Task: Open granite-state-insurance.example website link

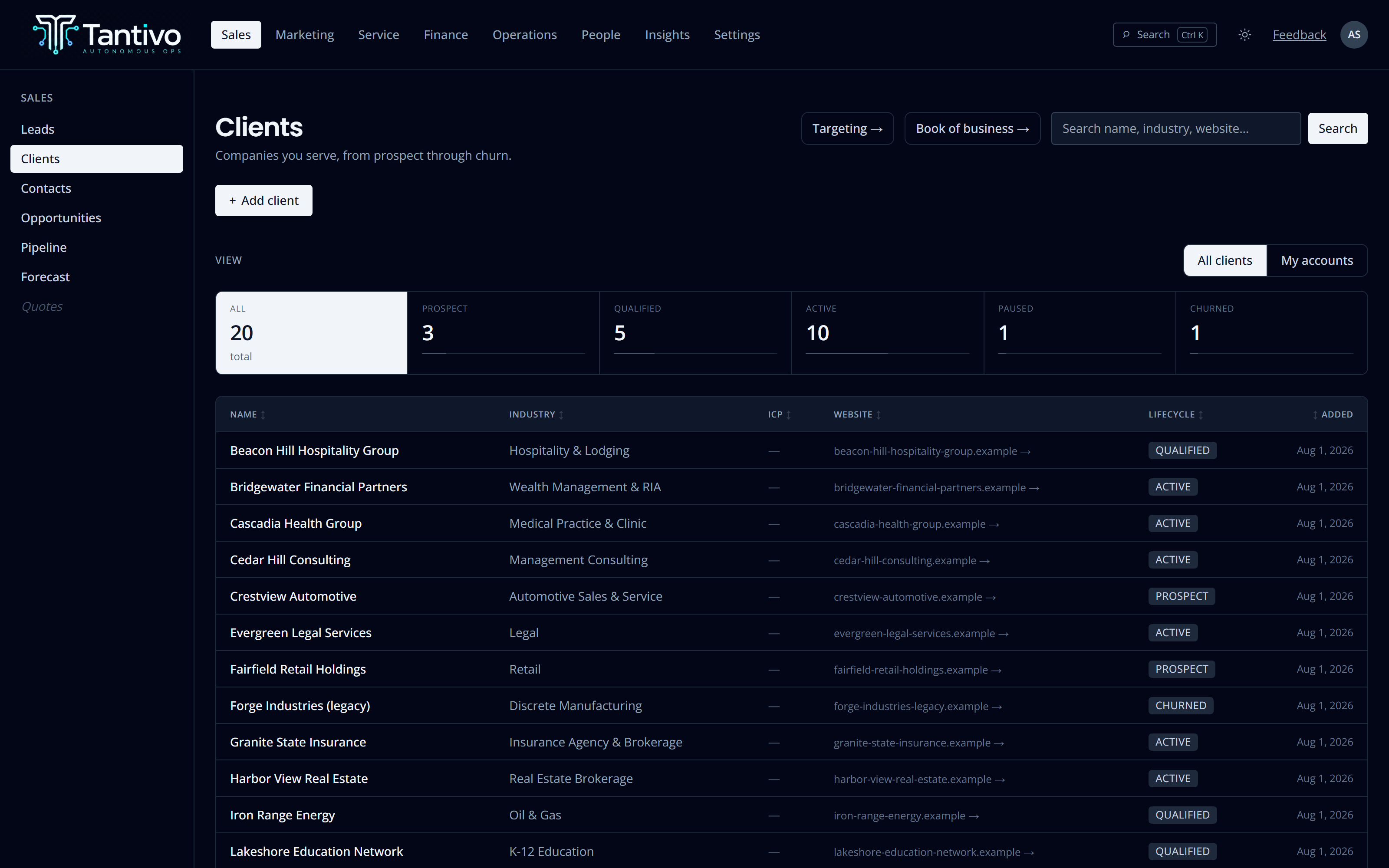Action: tap(918, 743)
